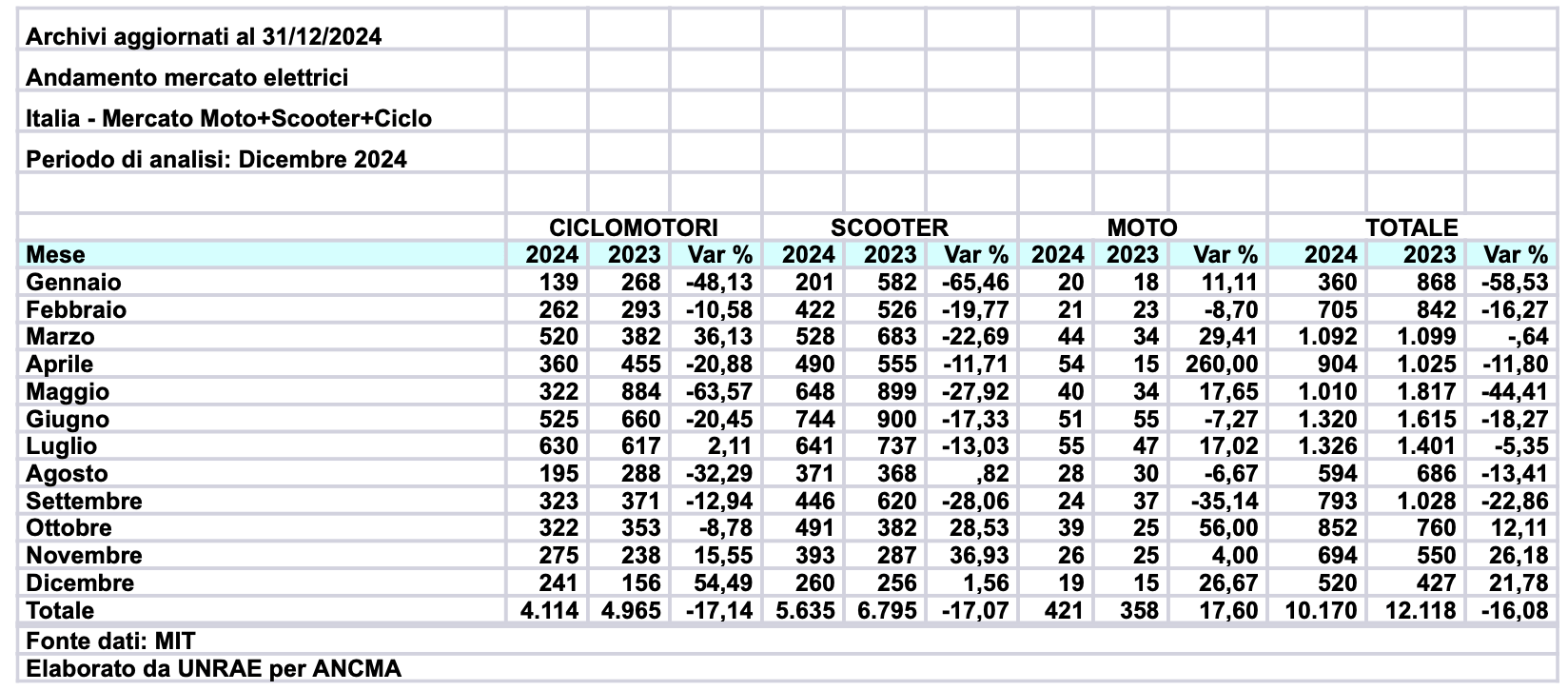
Task: Select grand total 2024 value 10.170
Action: click(1321, 611)
